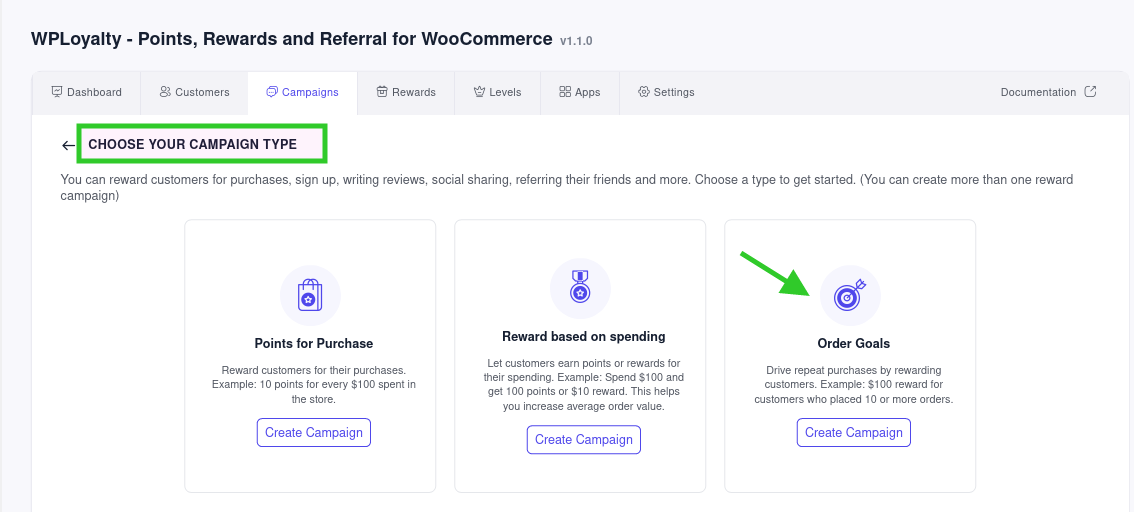Open the Customers tab

[x=194, y=93]
